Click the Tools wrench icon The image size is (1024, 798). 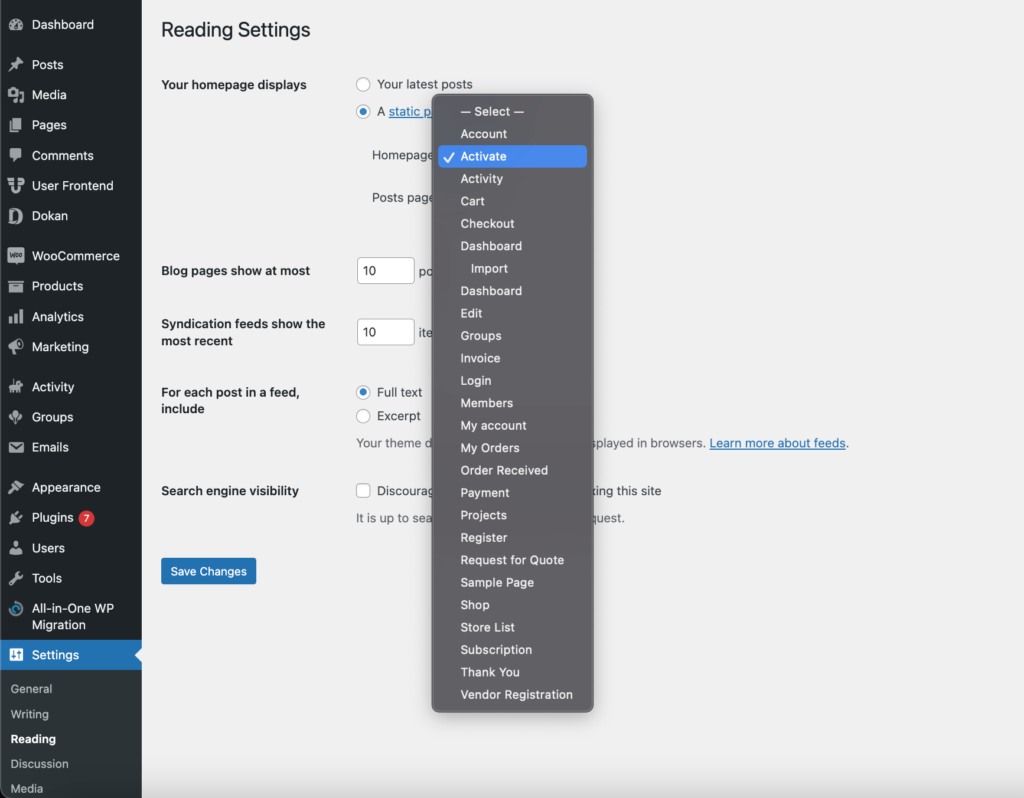(16, 578)
